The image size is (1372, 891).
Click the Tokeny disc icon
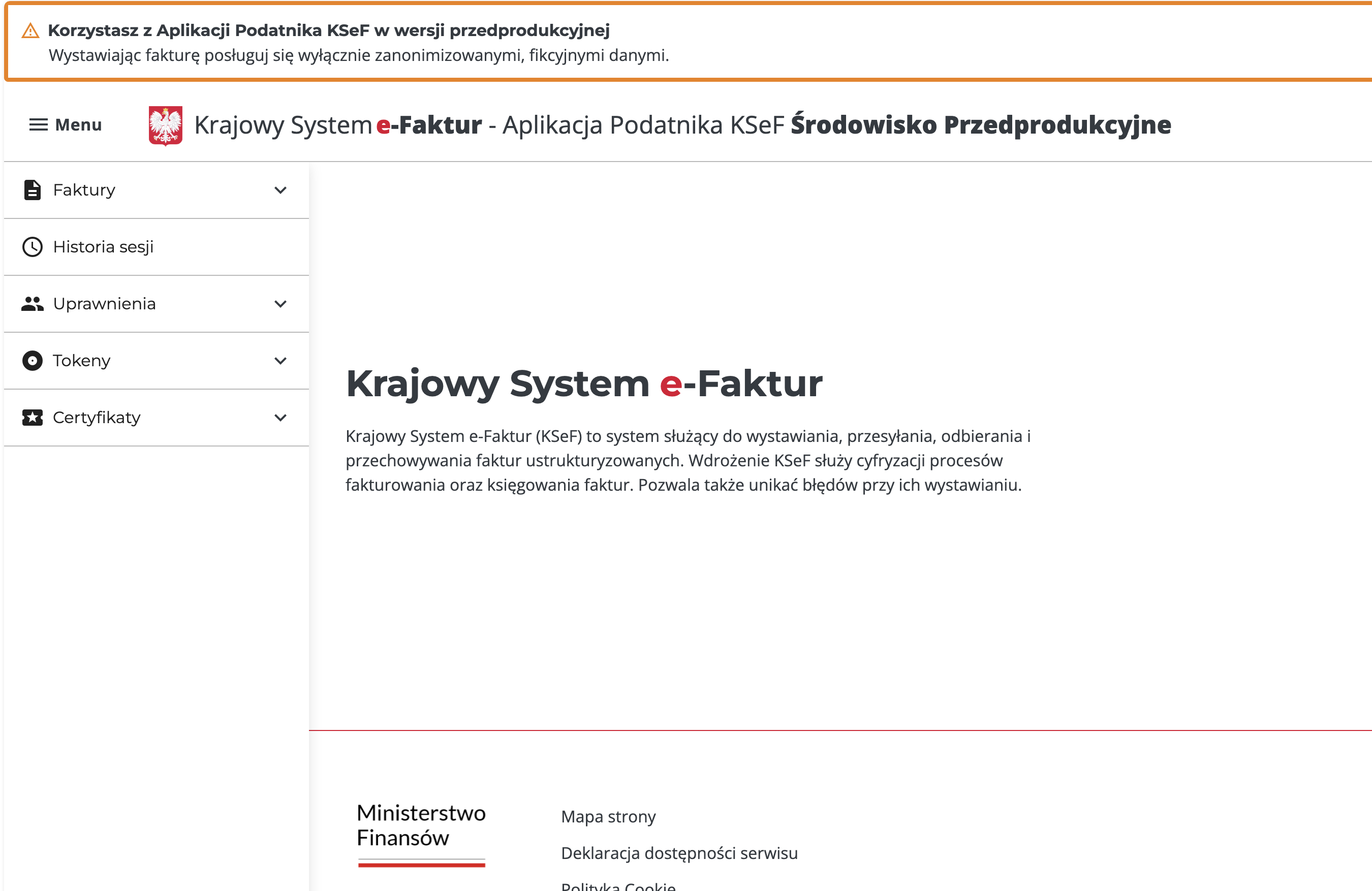[x=33, y=361]
